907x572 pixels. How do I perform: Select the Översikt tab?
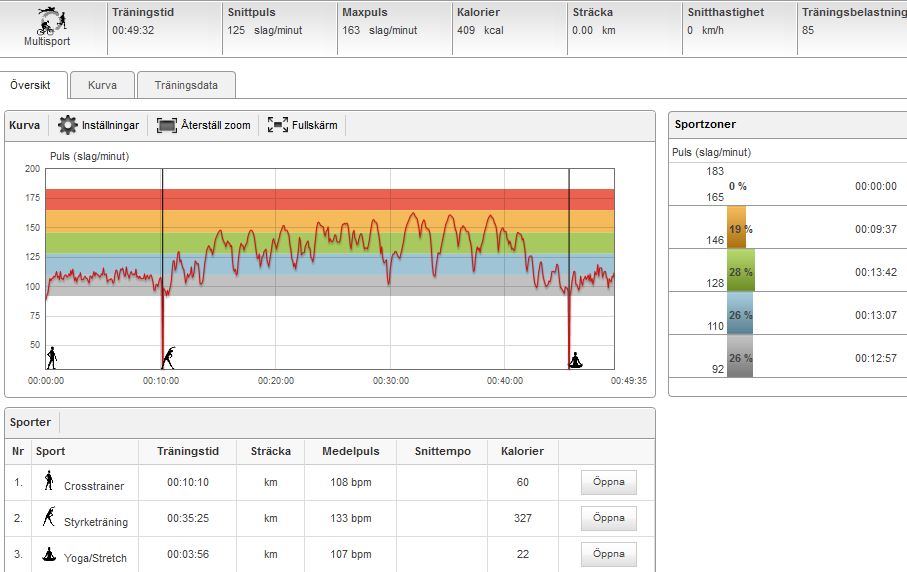click(33, 85)
